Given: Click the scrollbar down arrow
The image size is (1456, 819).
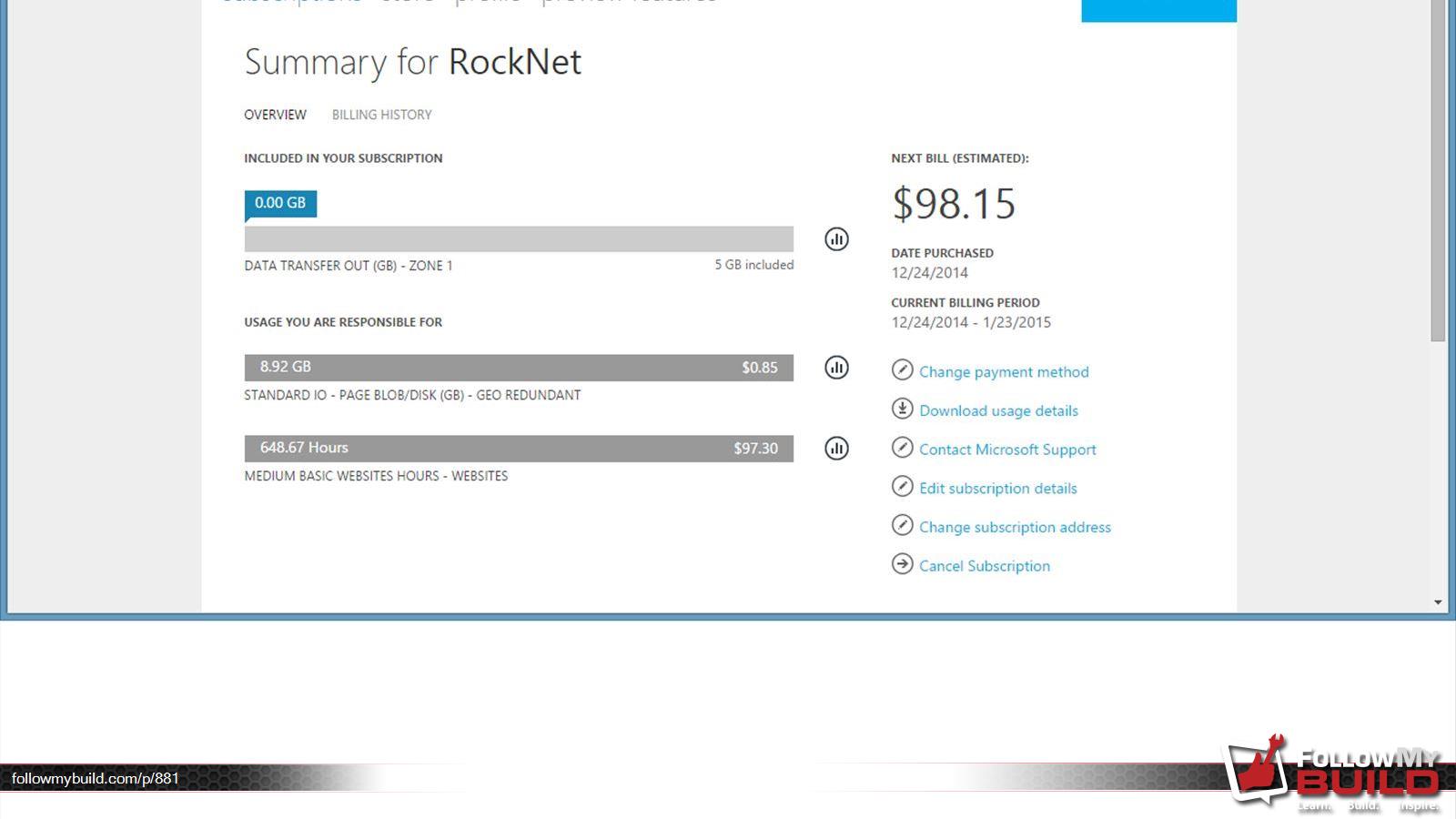Looking at the screenshot, I should 1438,602.
